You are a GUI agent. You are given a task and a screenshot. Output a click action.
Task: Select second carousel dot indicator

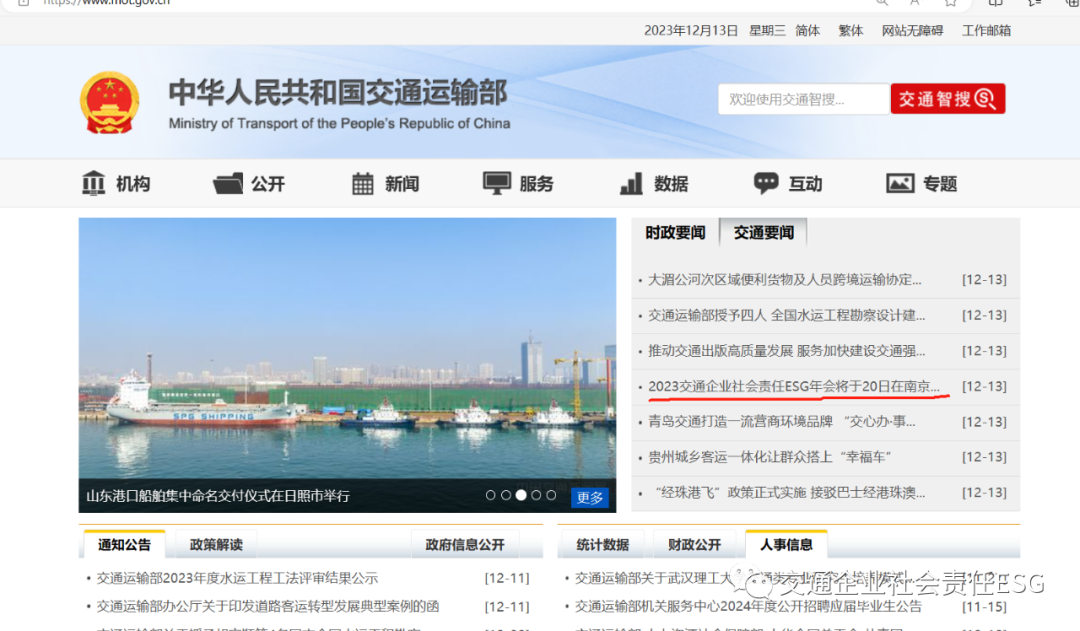click(x=506, y=495)
